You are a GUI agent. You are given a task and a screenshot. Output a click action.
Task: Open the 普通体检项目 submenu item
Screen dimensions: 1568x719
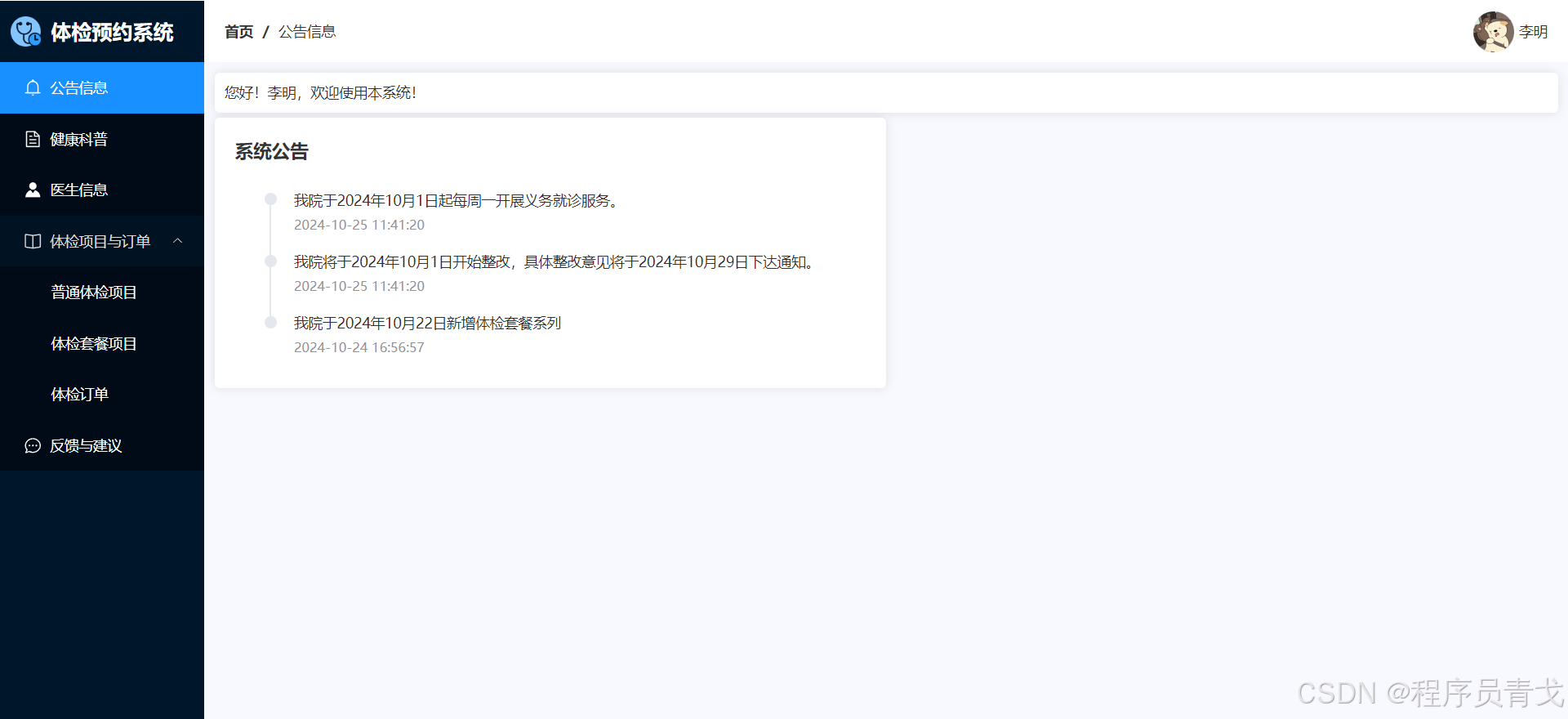[x=102, y=292]
